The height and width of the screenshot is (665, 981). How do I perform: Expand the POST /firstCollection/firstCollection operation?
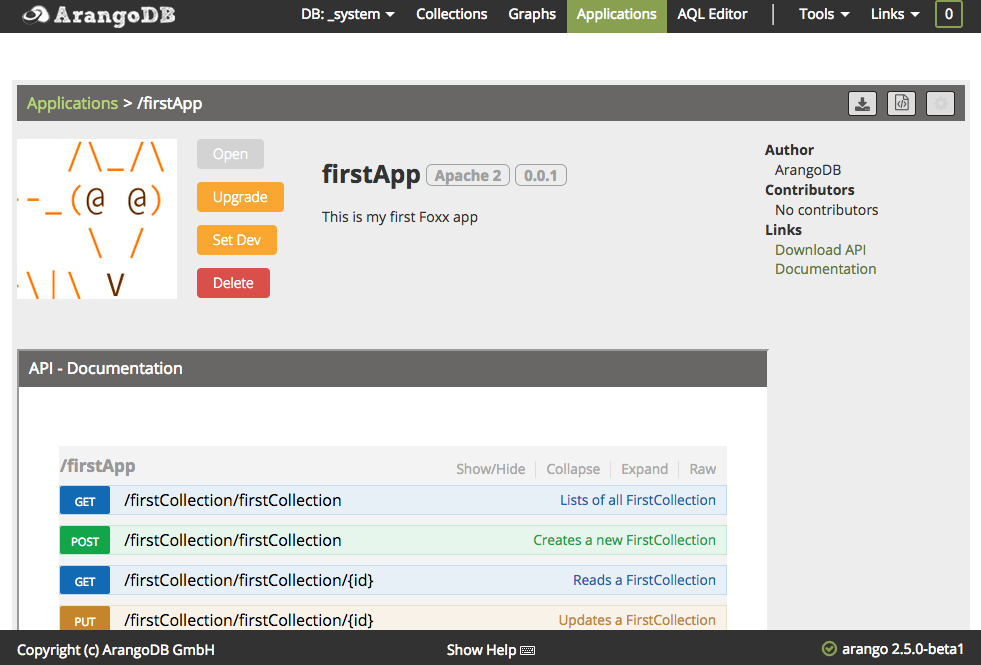pyautogui.click(x=232, y=540)
